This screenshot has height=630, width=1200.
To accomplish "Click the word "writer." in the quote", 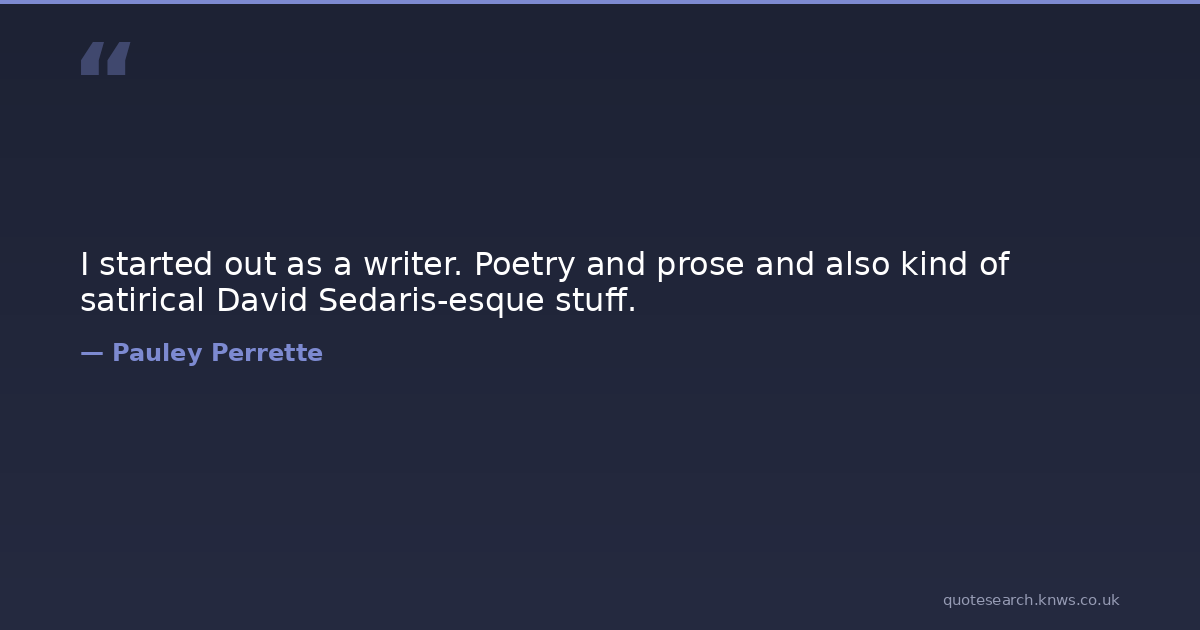I will coord(412,265).
